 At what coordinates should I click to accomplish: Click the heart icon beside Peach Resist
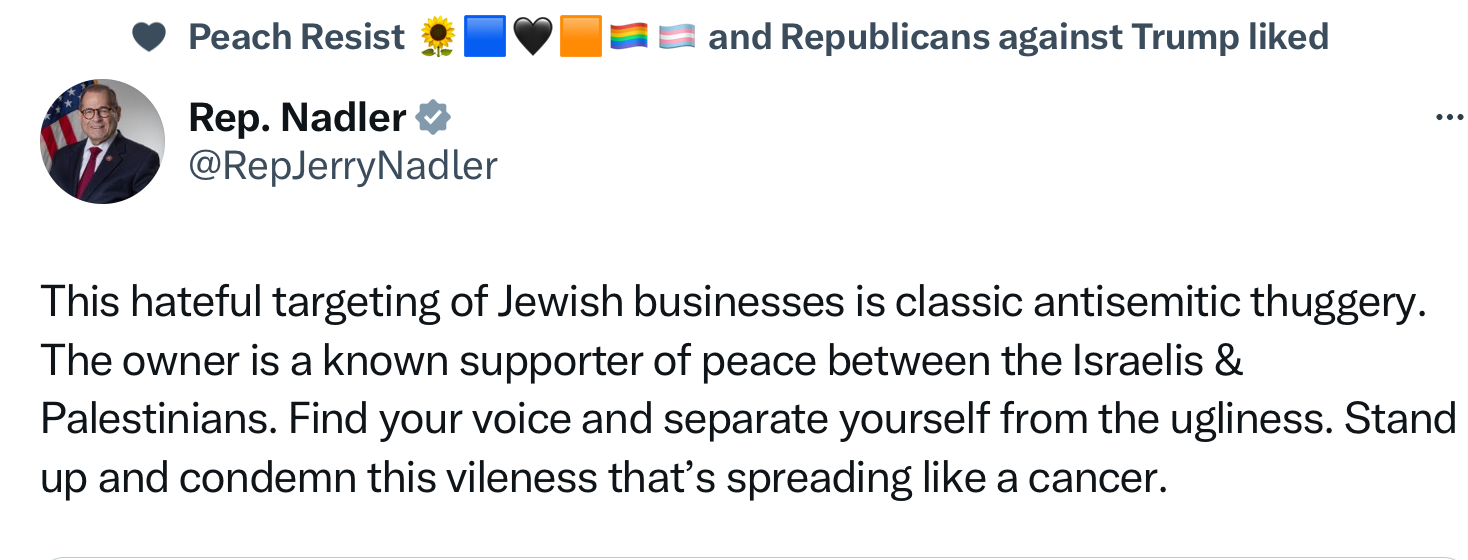click(x=148, y=38)
